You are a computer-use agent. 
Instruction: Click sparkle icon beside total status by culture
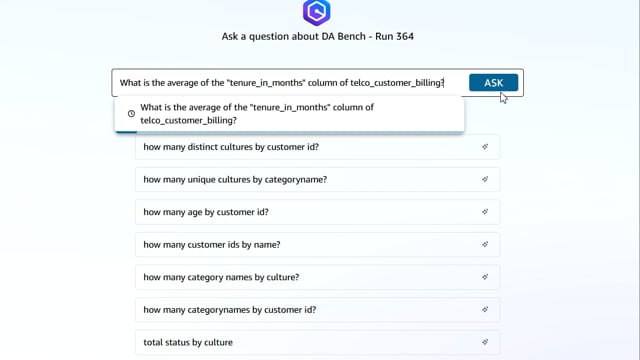click(x=485, y=342)
